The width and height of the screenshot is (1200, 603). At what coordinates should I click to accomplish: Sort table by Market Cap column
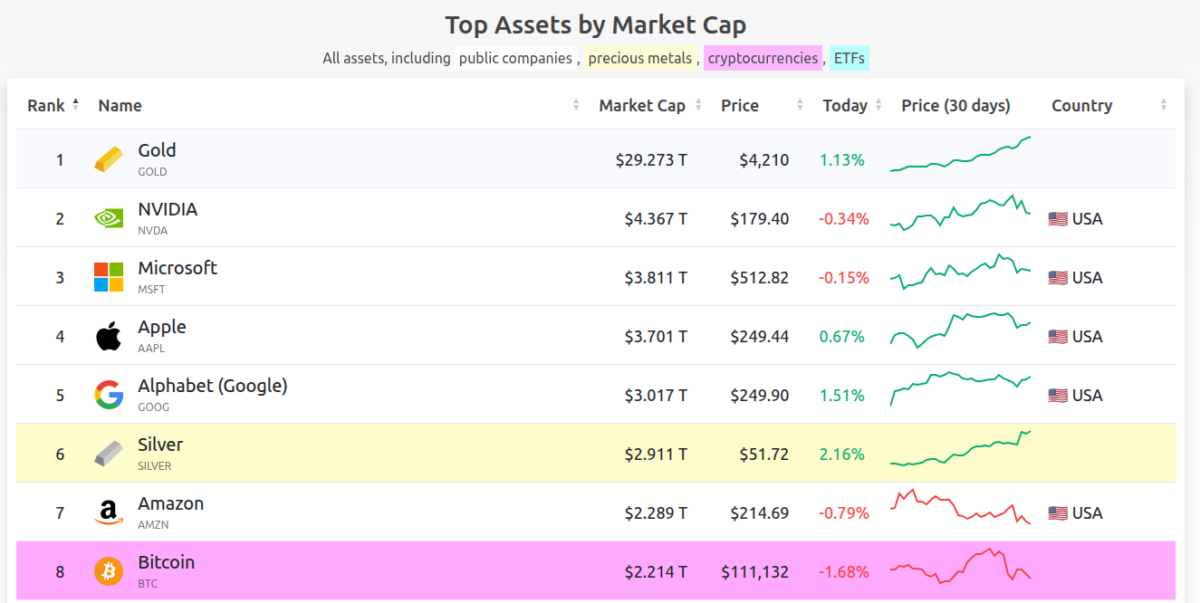coord(642,106)
